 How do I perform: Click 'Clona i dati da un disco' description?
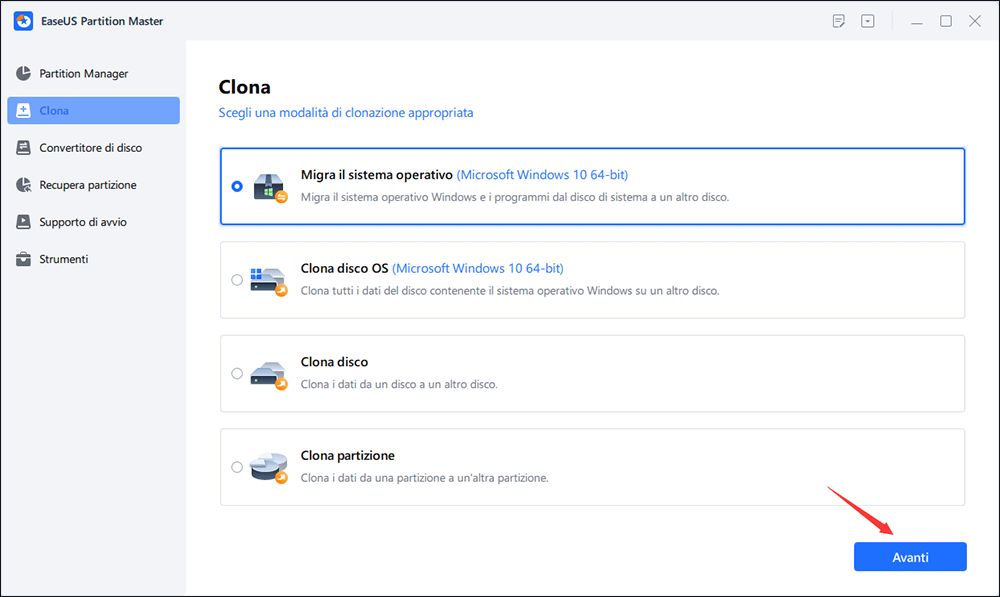coord(399,385)
